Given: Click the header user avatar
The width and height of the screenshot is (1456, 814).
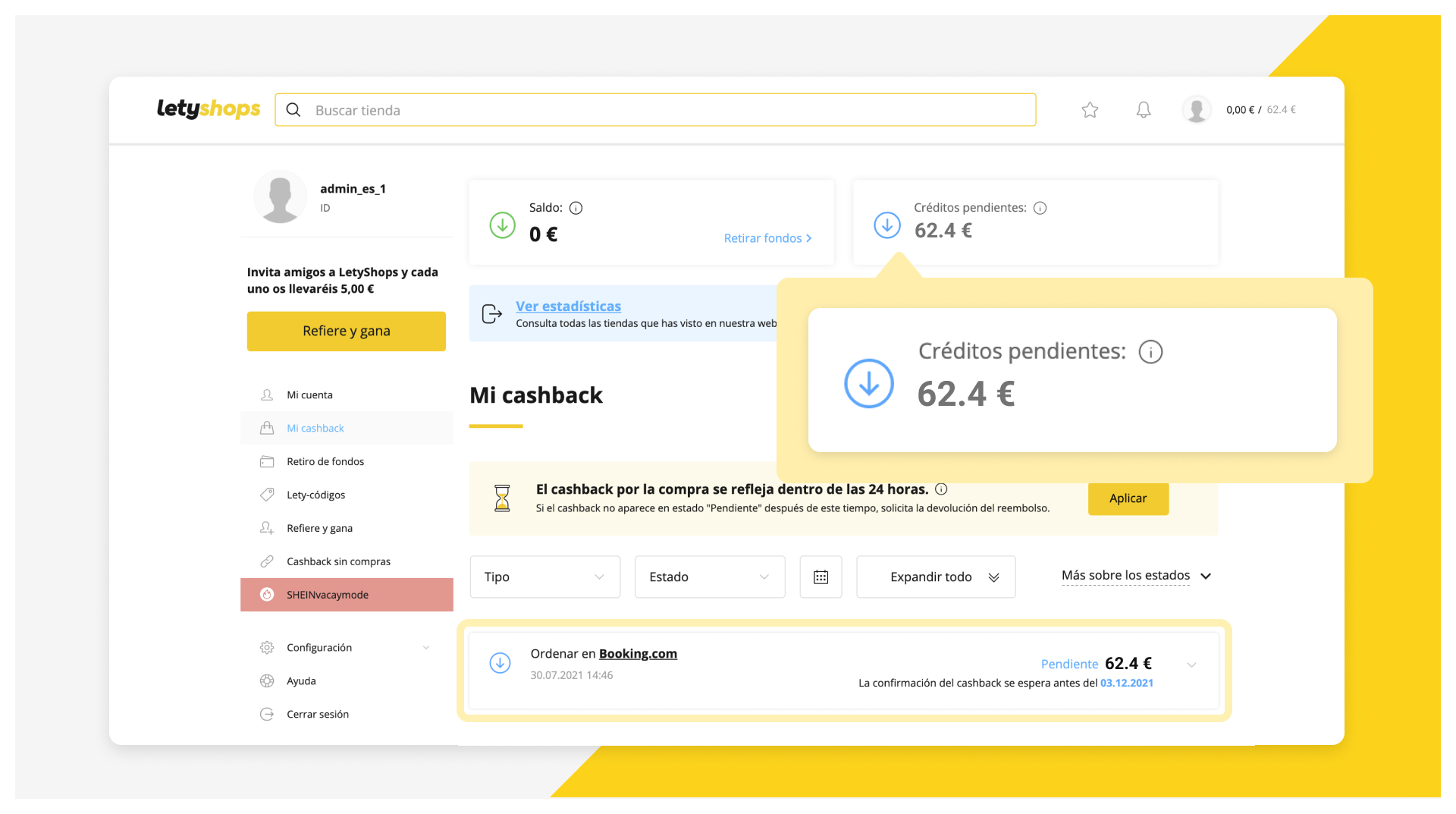Looking at the screenshot, I should point(1197,110).
